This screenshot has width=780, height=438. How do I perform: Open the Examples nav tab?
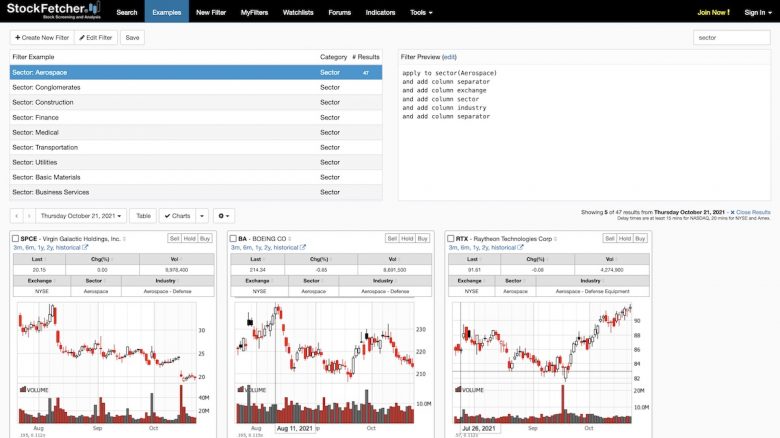167,12
